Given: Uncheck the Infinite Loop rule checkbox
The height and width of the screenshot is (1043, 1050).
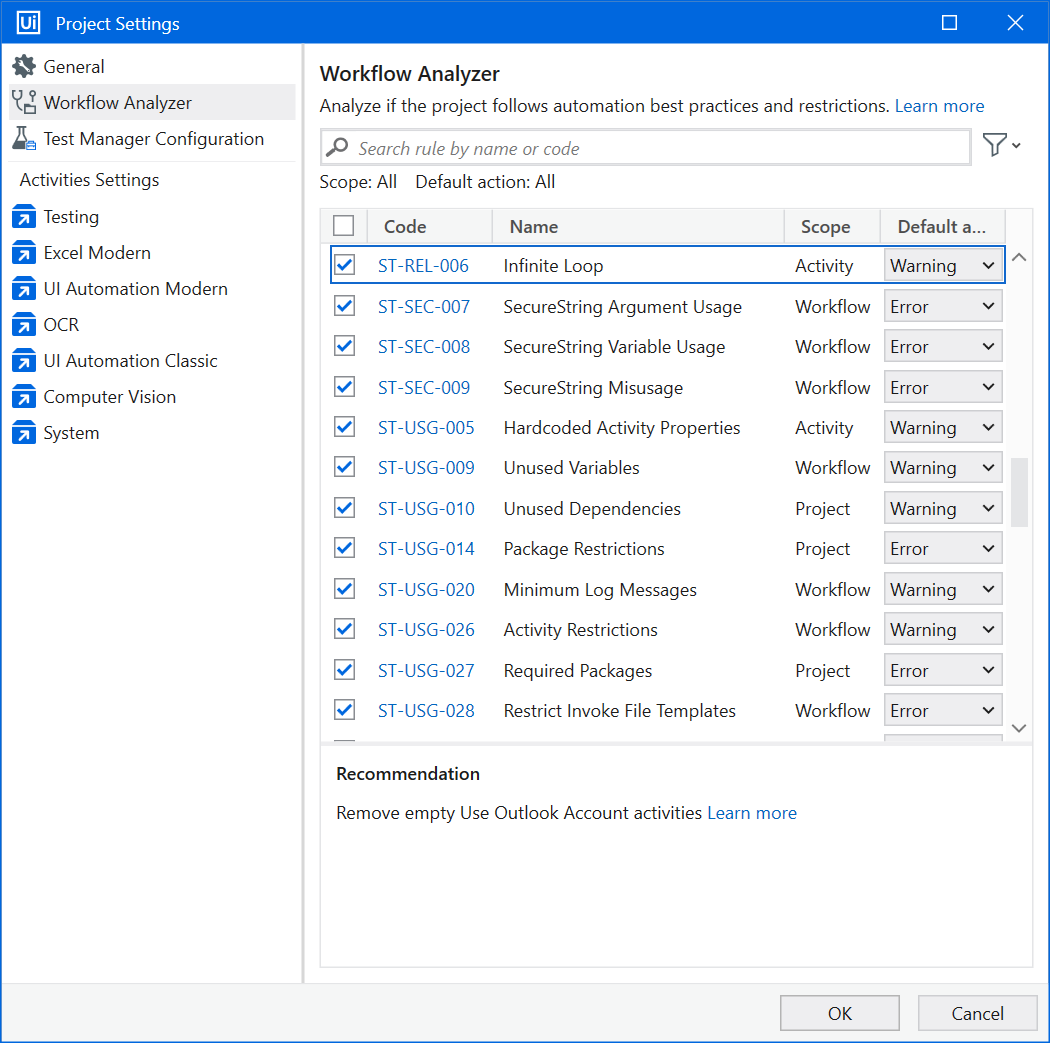Looking at the screenshot, I should pyautogui.click(x=344, y=265).
